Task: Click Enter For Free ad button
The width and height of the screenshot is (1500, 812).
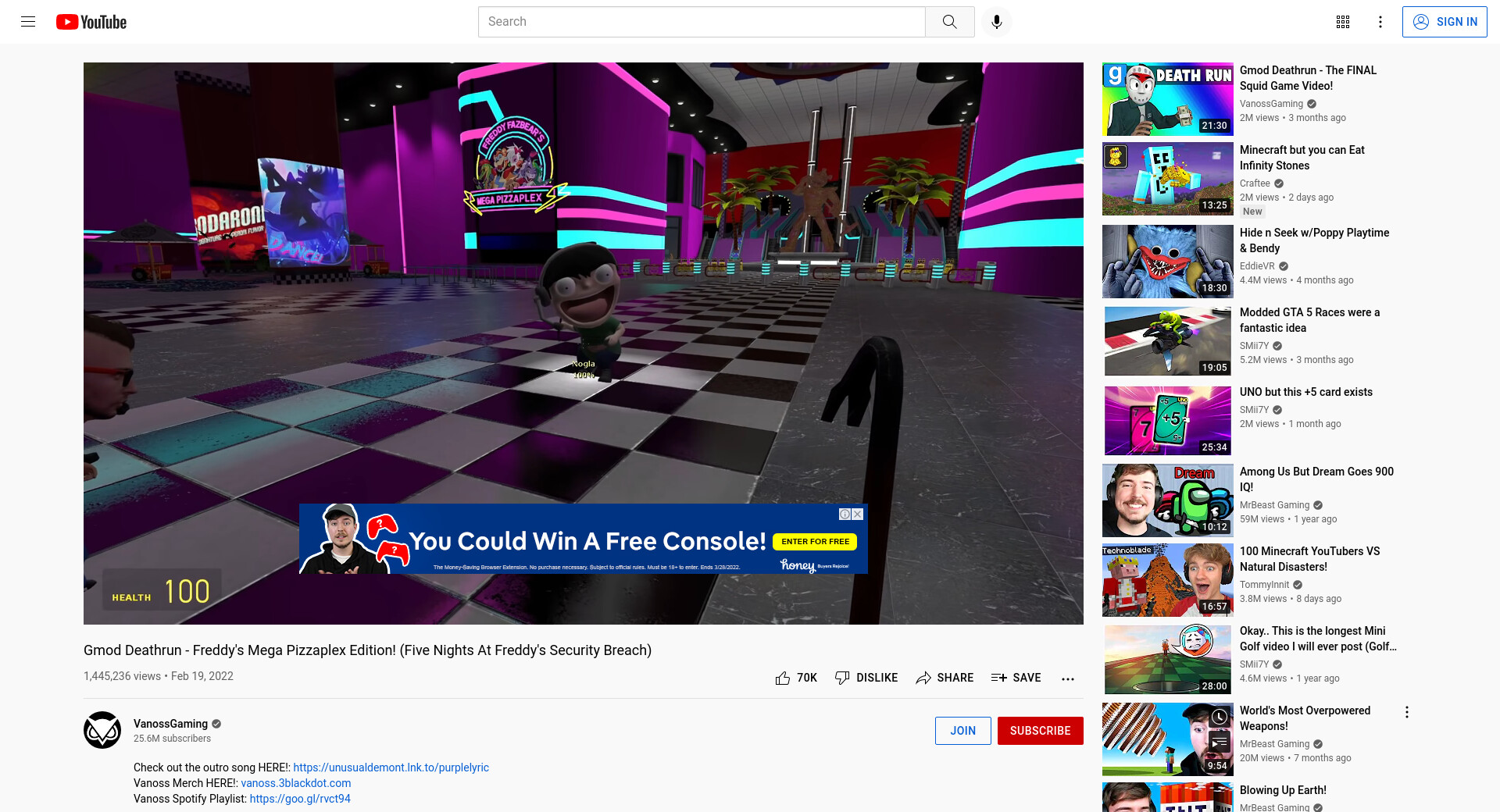Action: click(815, 541)
